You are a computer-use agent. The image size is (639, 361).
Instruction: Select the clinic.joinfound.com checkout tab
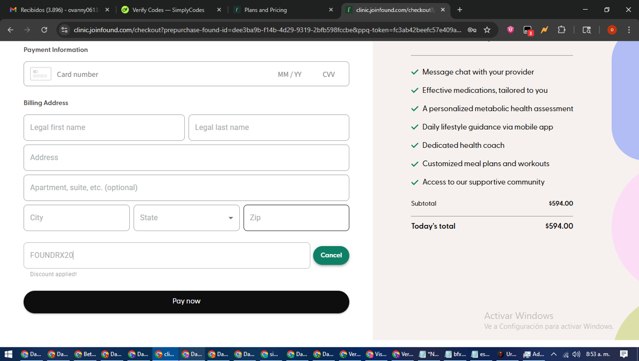[395, 10]
